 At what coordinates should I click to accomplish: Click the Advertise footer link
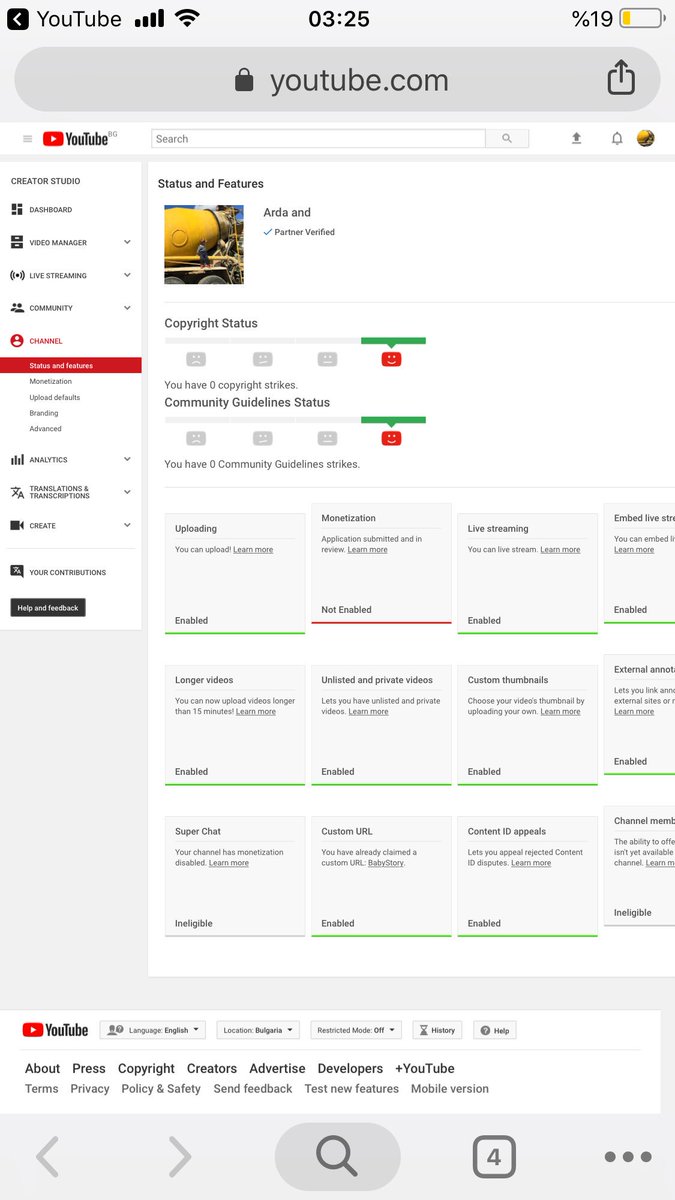[x=278, y=1068]
